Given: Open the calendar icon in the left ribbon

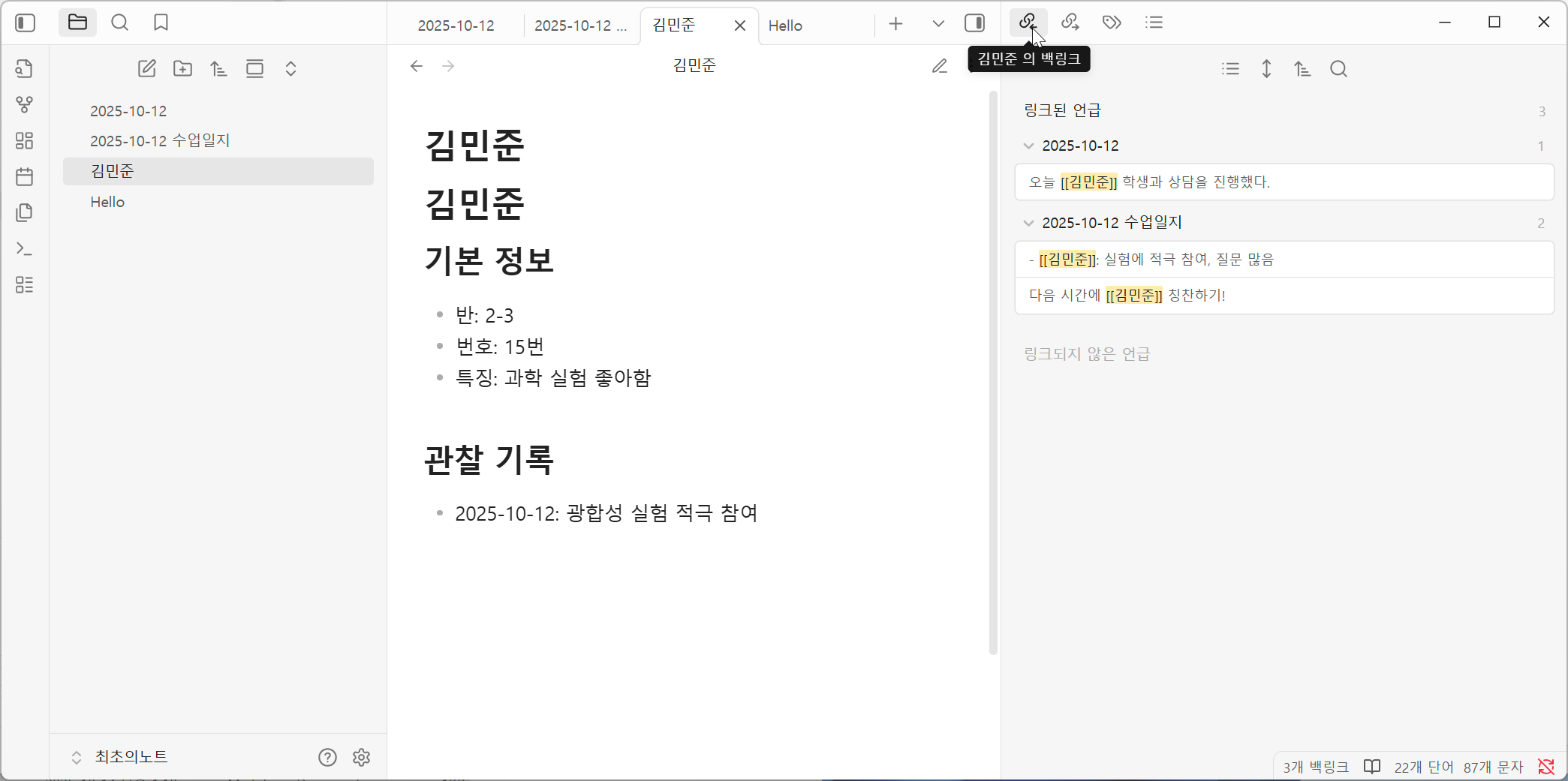Looking at the screenshot, I should point(25,177).
